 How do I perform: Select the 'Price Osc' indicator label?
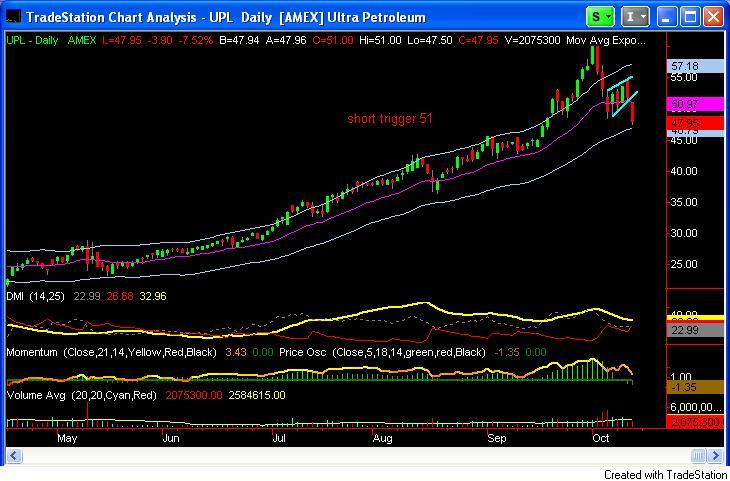click(301, 352)
